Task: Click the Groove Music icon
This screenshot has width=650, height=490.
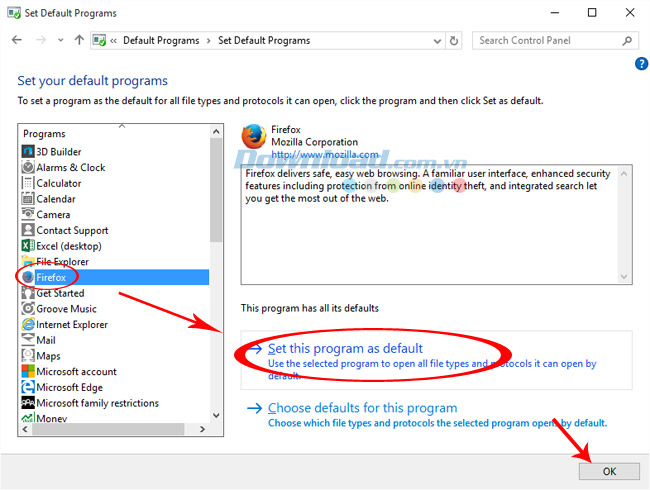Action: click(x=28, y=309)
